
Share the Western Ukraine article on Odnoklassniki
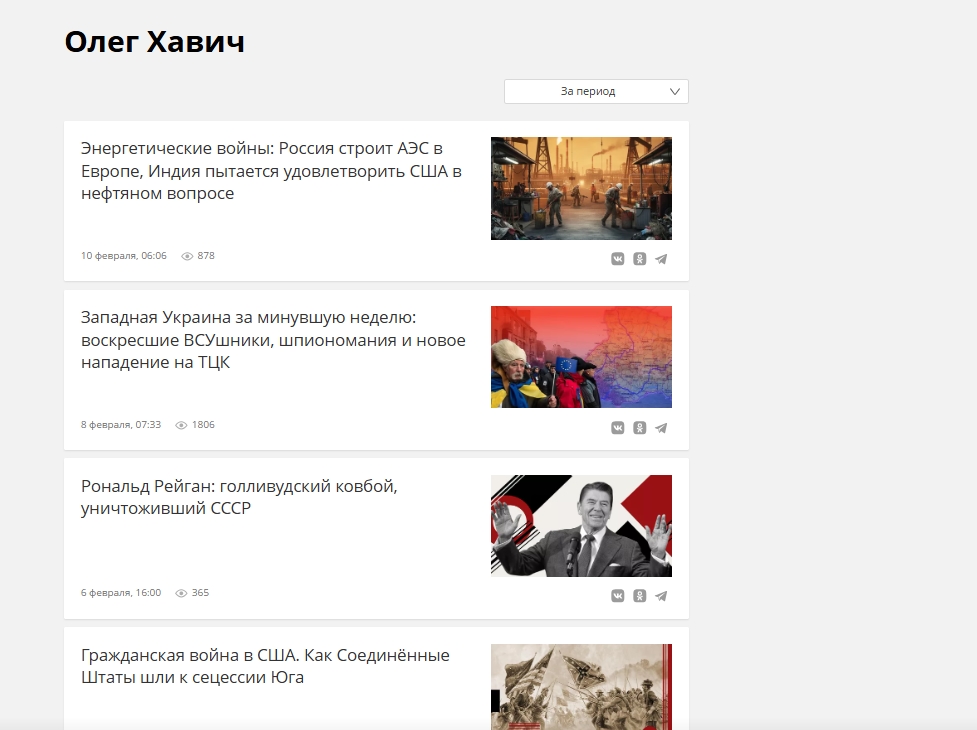pyautogui.click(x=639, y=428)
